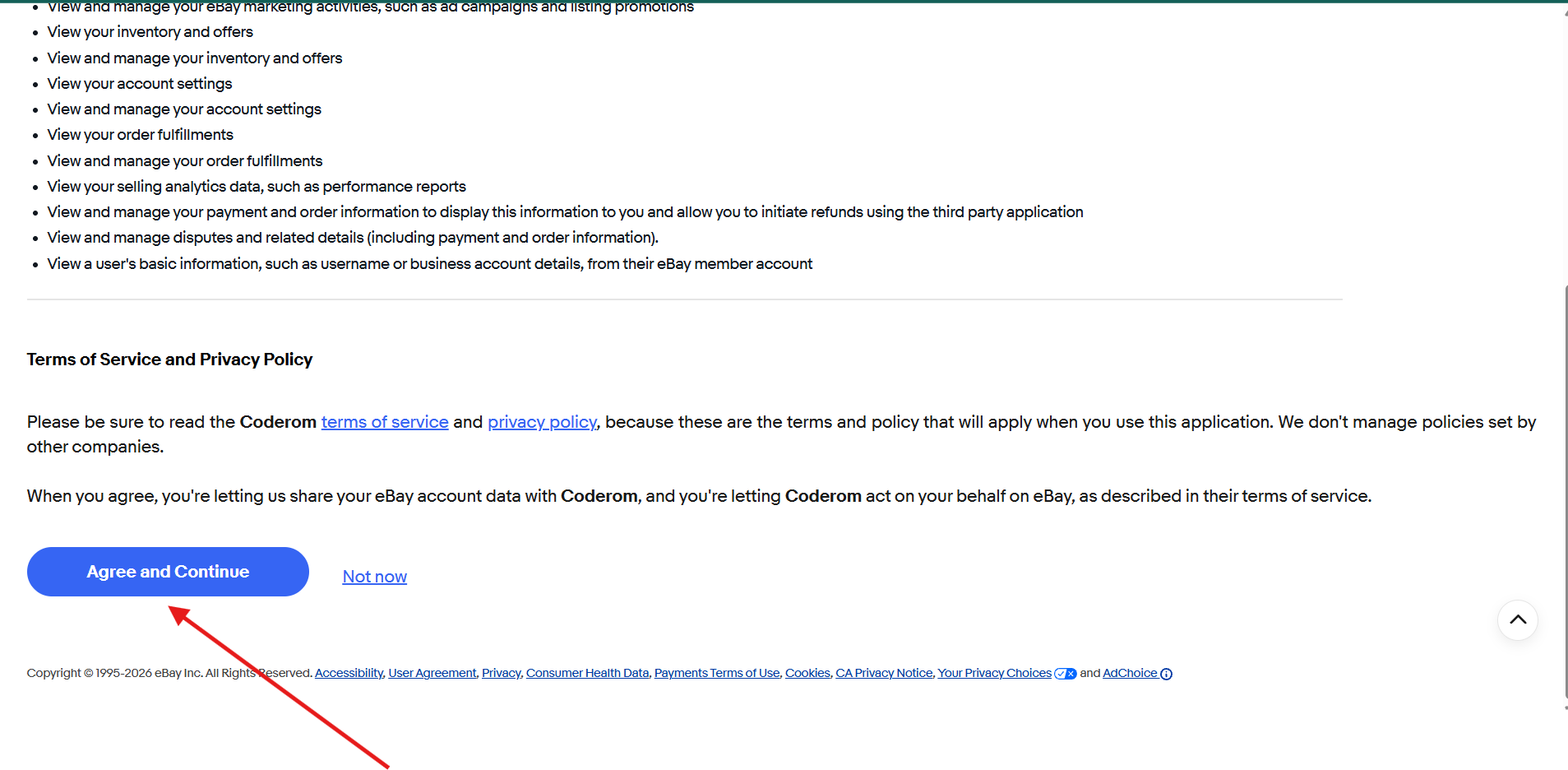The image size is (1568, 770).
Task: Click the 'View your account settings' item
Action: tap(140, 84)
